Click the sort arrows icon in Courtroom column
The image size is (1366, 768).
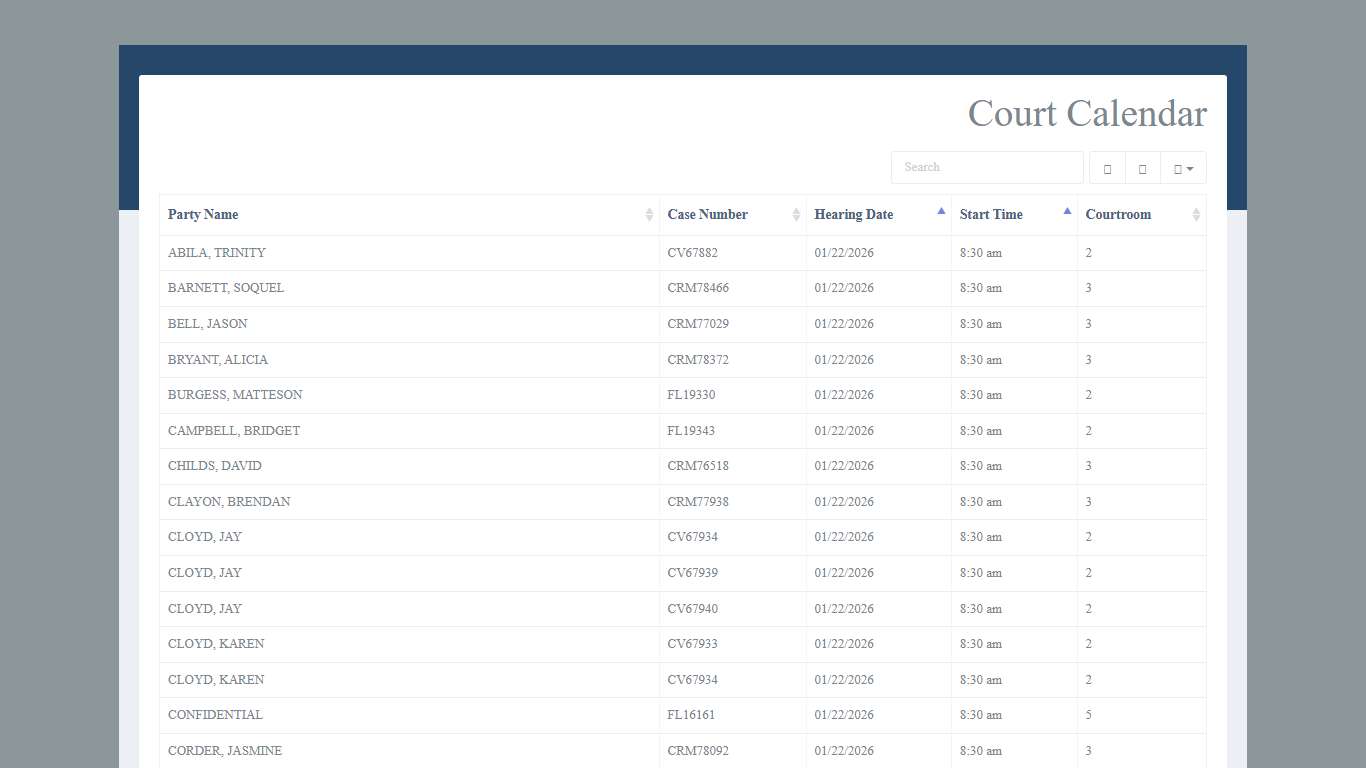pos(1196,215)
